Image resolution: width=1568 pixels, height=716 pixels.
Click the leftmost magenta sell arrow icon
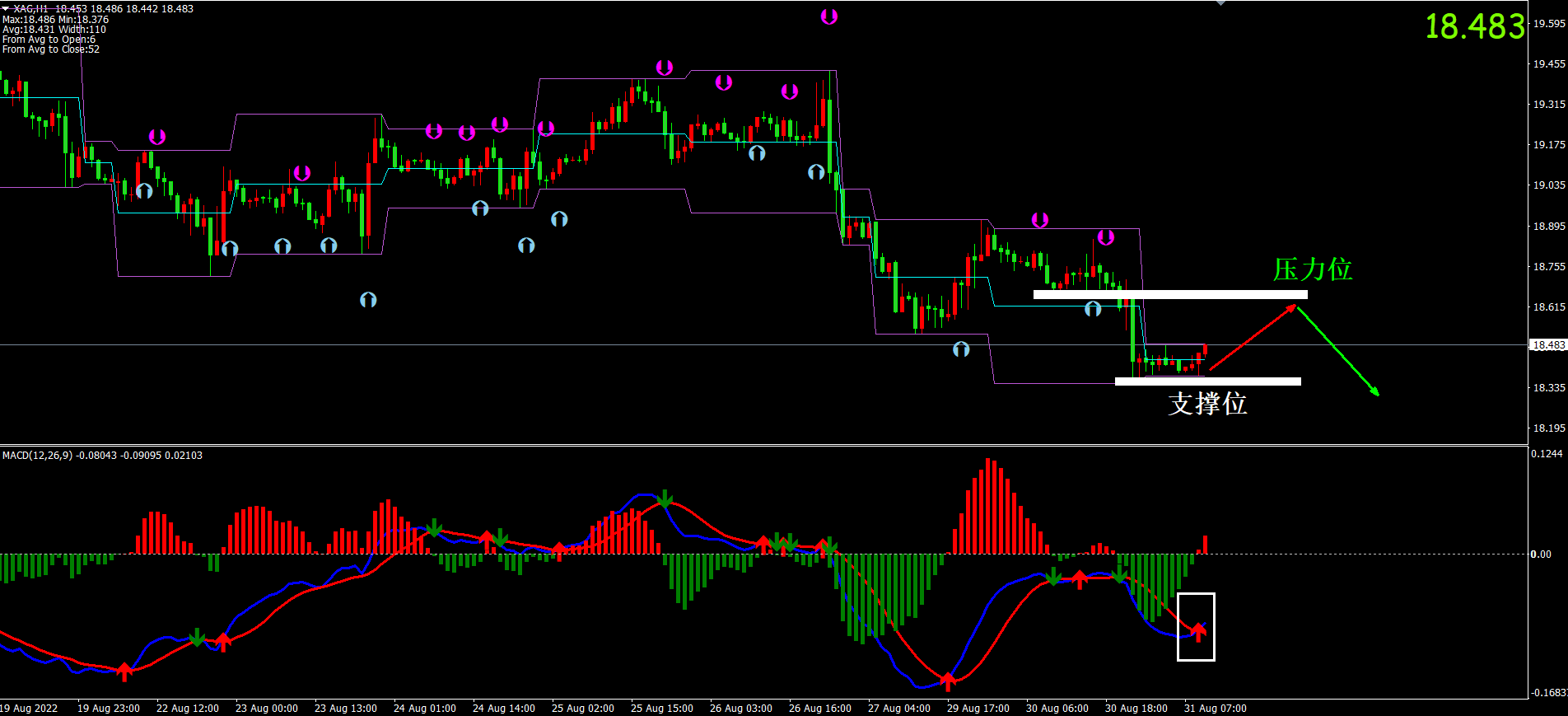[x=156, y=137]
